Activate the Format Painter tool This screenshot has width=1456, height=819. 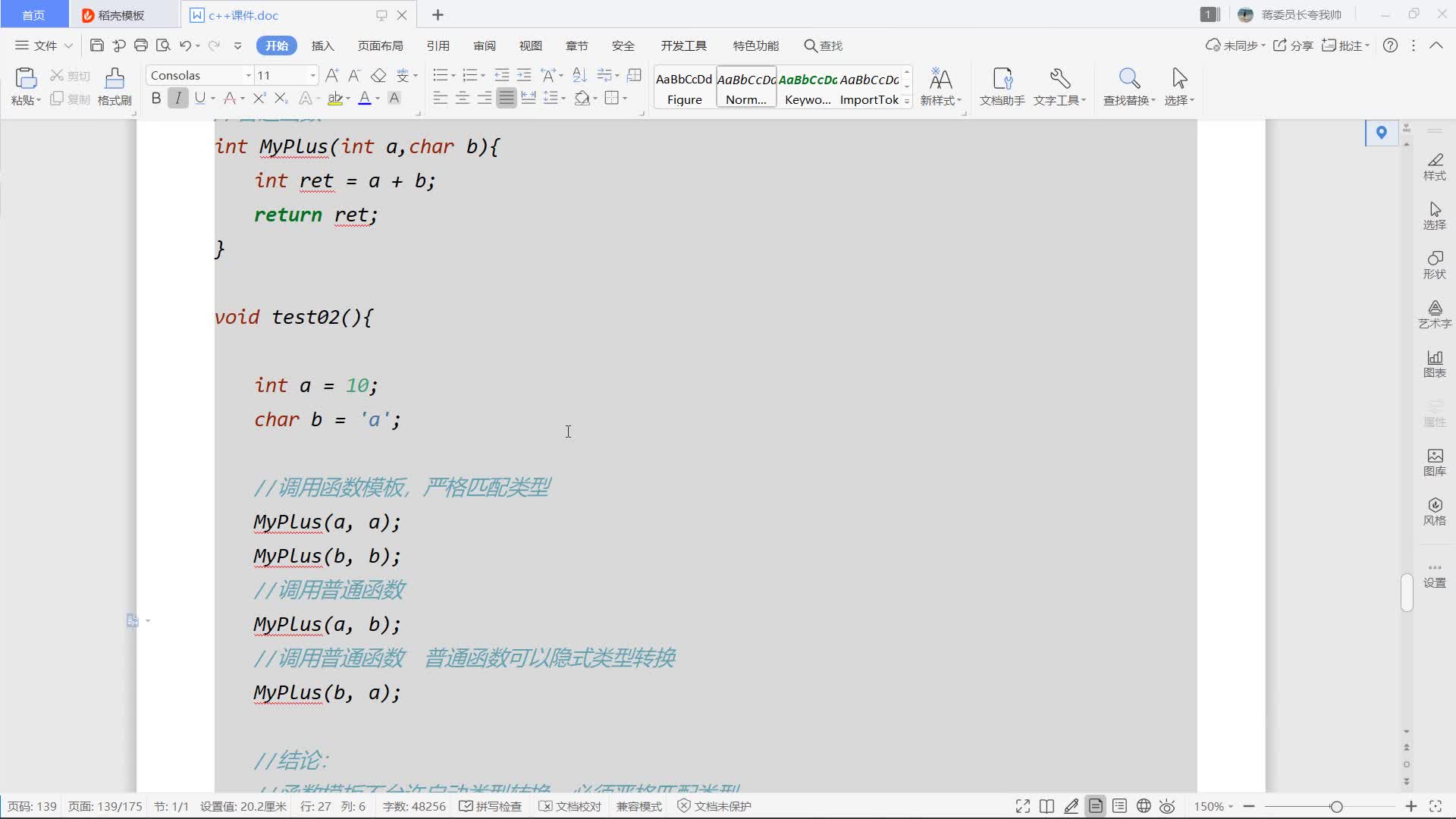(x=115, y=86)
